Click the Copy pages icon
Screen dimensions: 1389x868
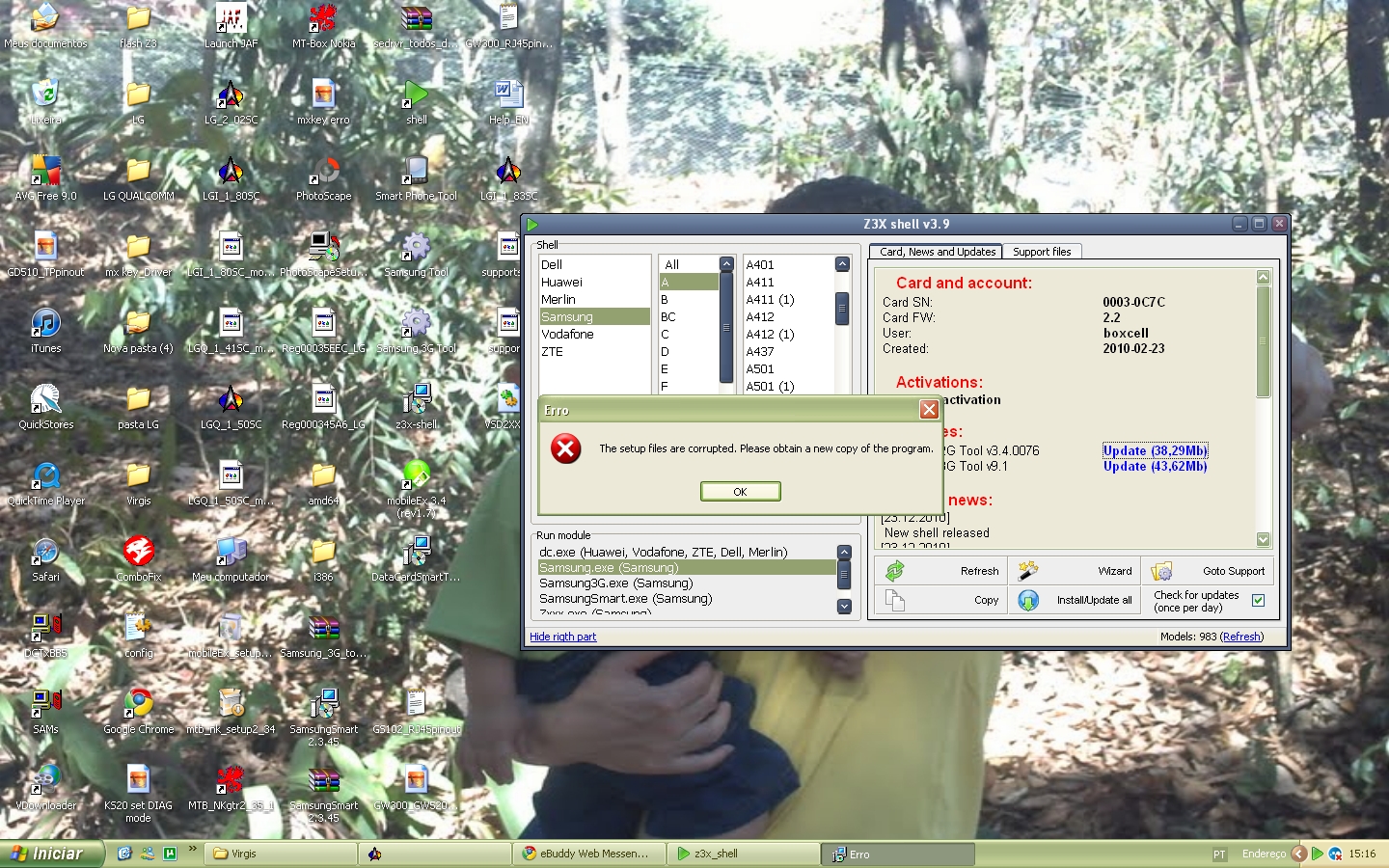(895, 600)
